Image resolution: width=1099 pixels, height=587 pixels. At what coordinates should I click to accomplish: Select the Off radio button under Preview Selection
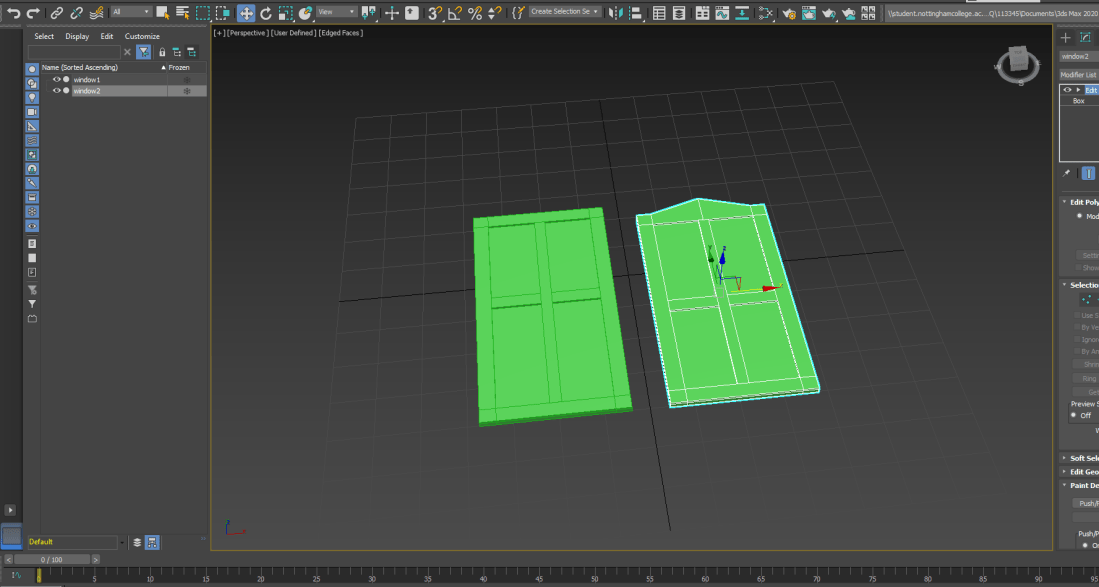pos(1075,415)
